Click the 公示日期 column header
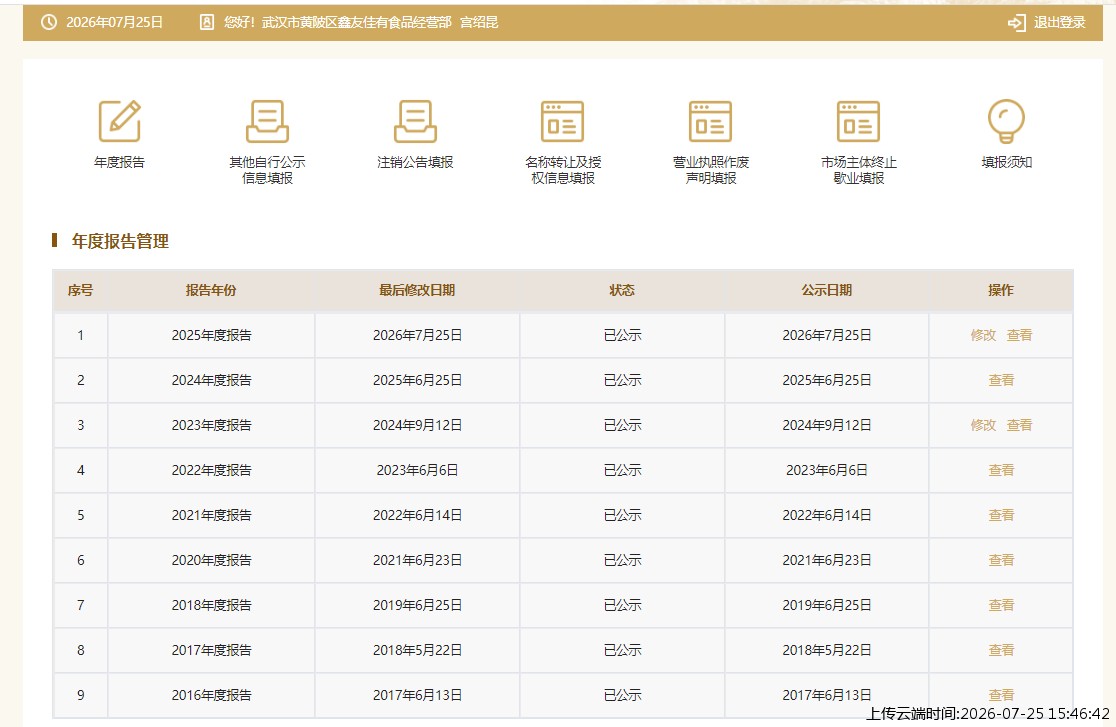 click(x=826, y=290)
